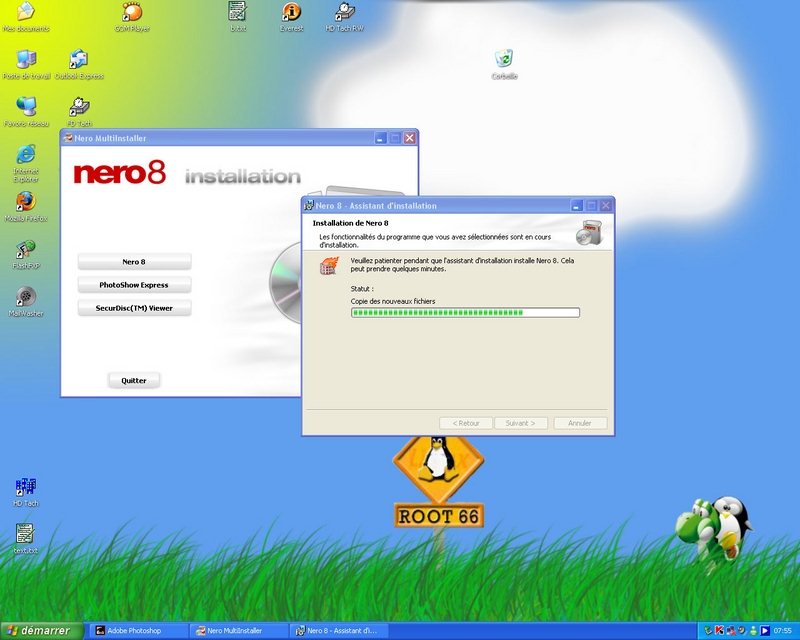The image size is (800, 640).
Task: Click the safely remove hardware tray icon
Action: click(708, 631)
